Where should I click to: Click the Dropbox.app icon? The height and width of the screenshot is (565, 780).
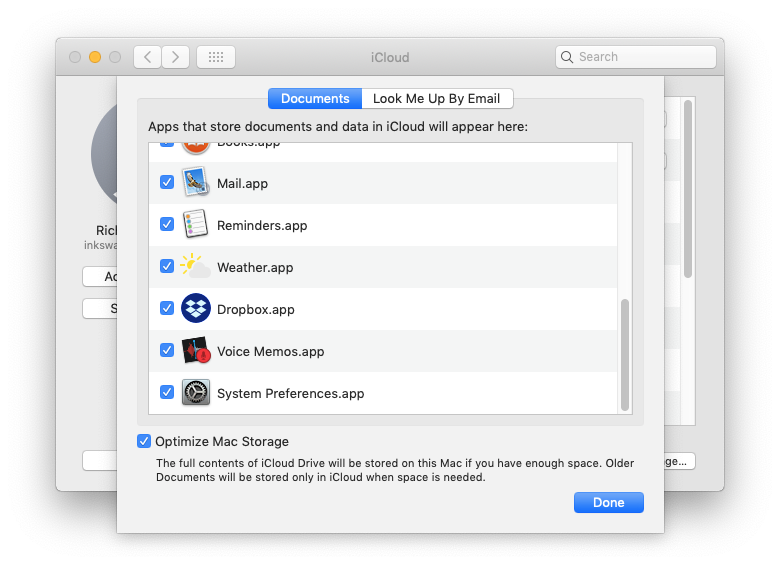click(195, 308)
